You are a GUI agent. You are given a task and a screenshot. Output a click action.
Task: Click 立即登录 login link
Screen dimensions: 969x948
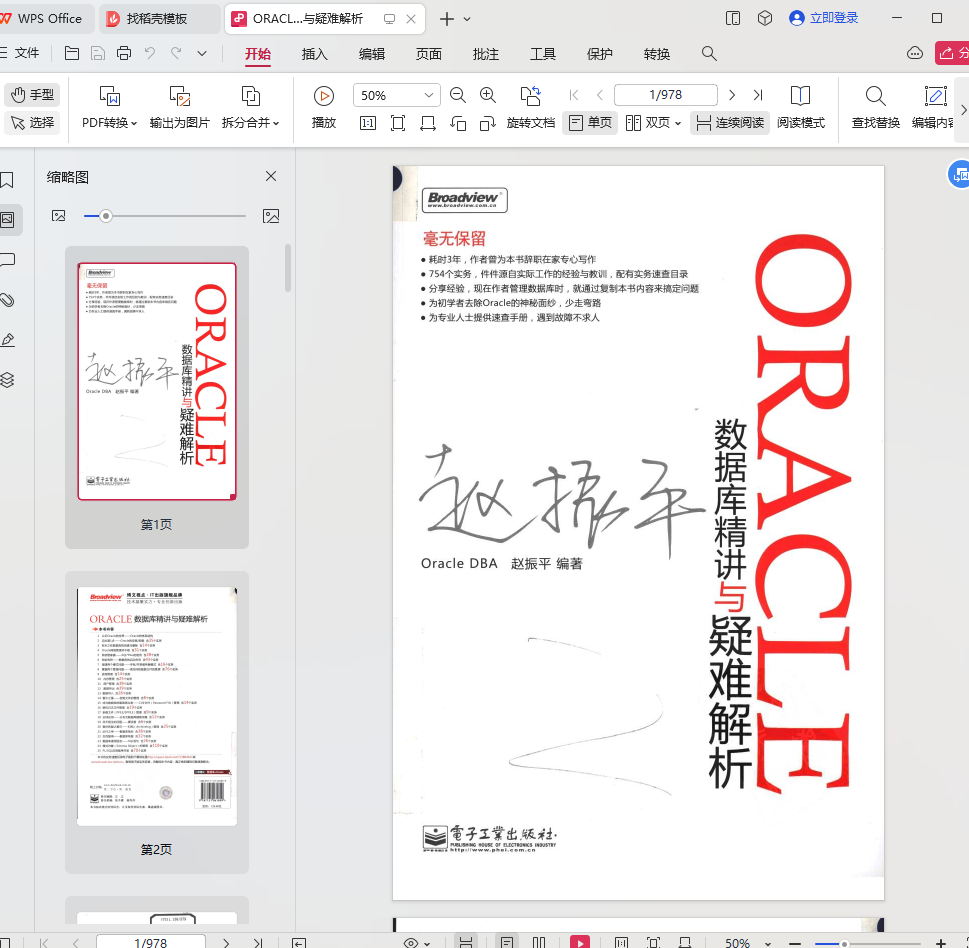tap(824, 18)
